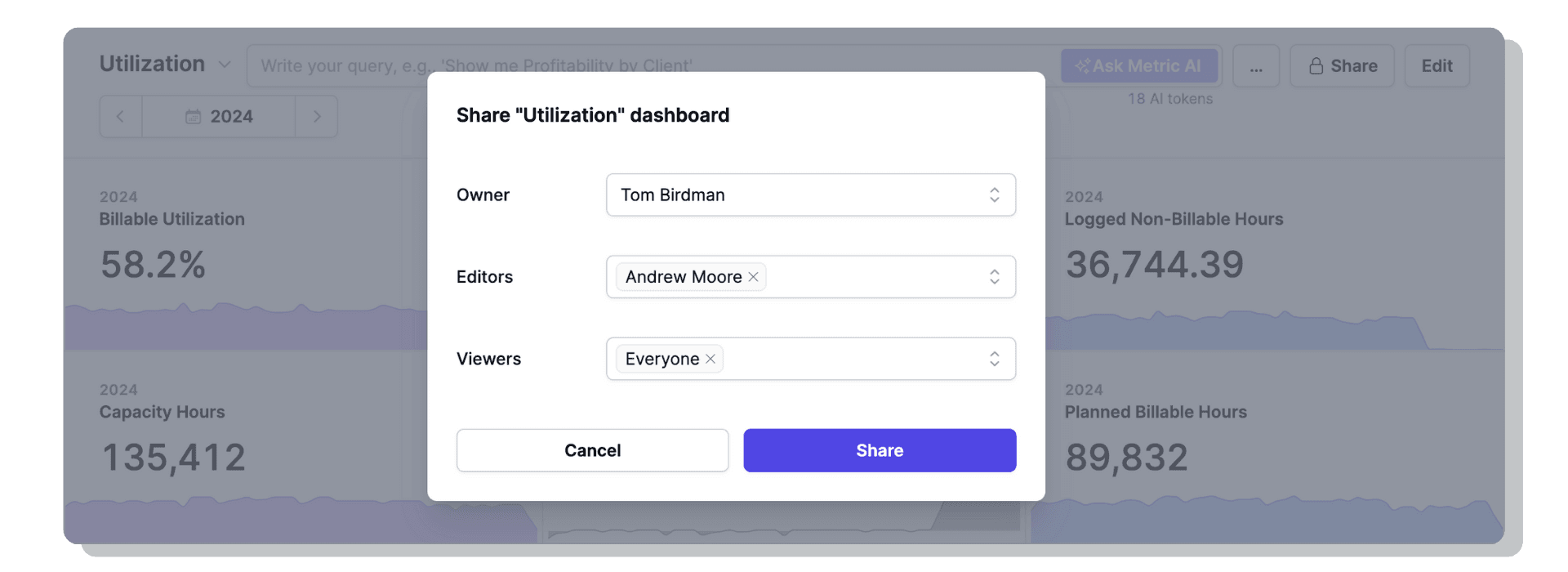Remove Everyone from Viewers
Image resolution: width=1568 pixels, height=572 pixels.
[x=710, y=359]
